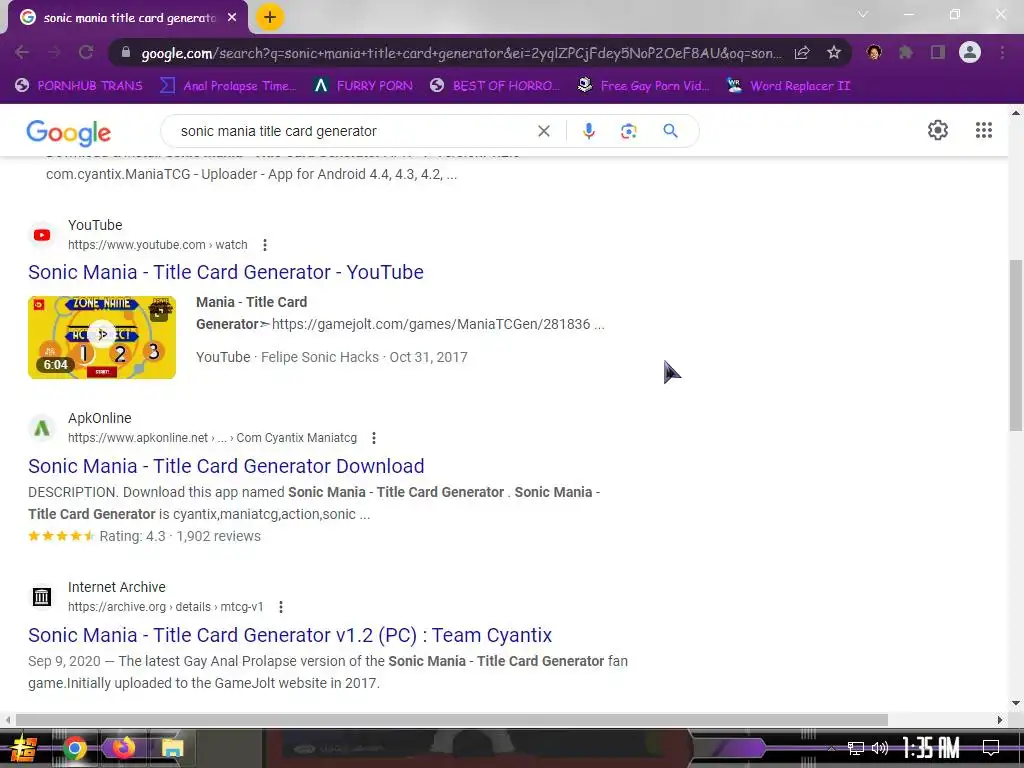Click the 1:35 AM taskbar clock
The image size is (1024, 768).
tap(931, 748)
